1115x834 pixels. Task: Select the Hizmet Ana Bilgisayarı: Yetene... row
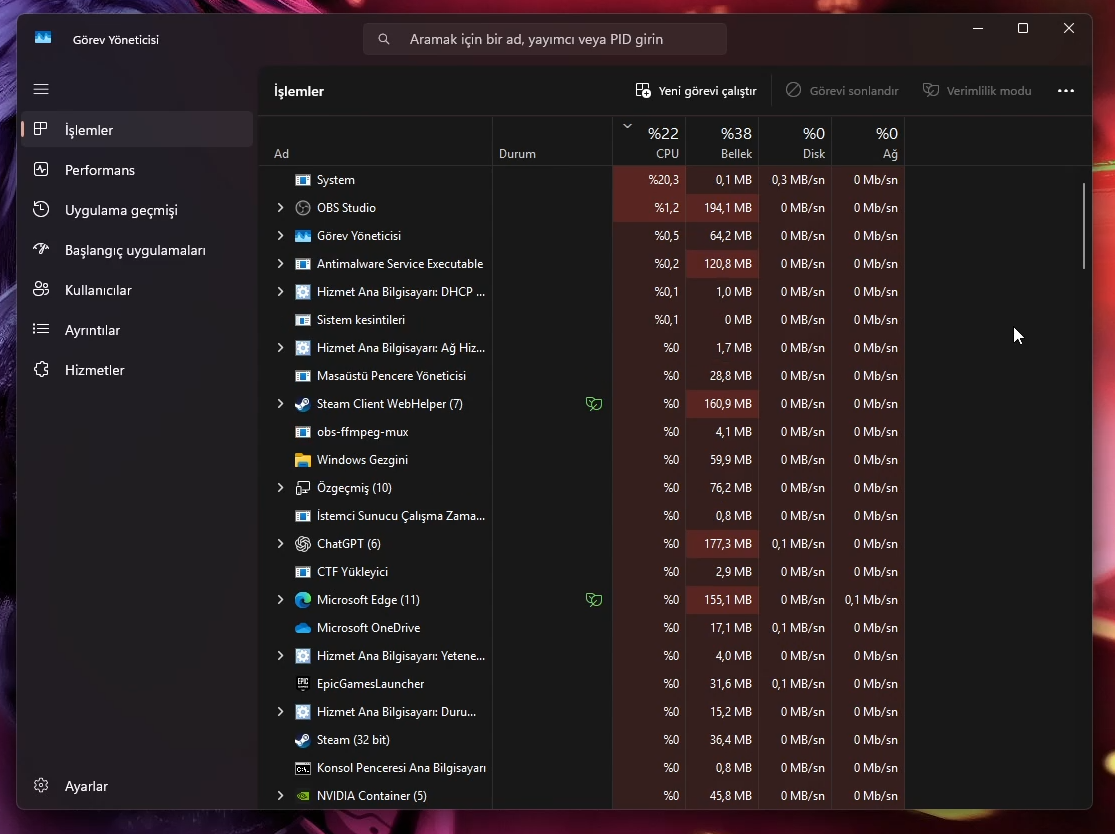click(x=582, y=656)
